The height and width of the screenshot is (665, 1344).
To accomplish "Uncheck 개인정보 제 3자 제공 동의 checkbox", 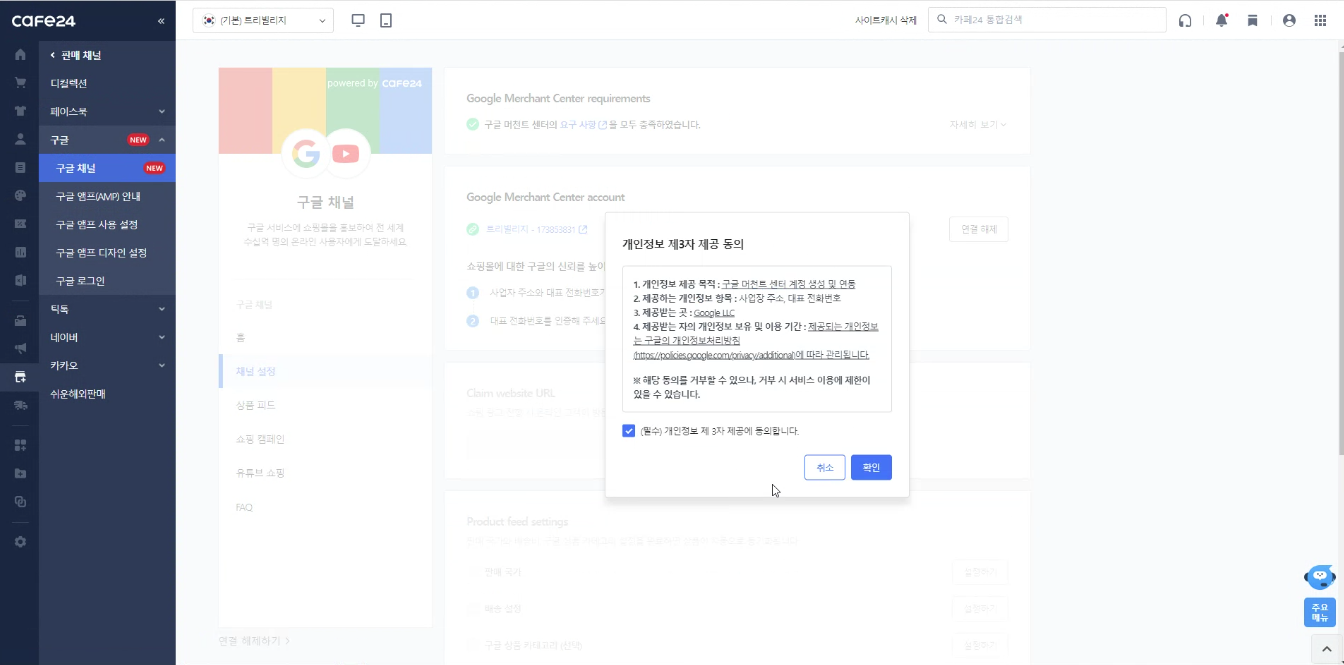I will [629, 431].
